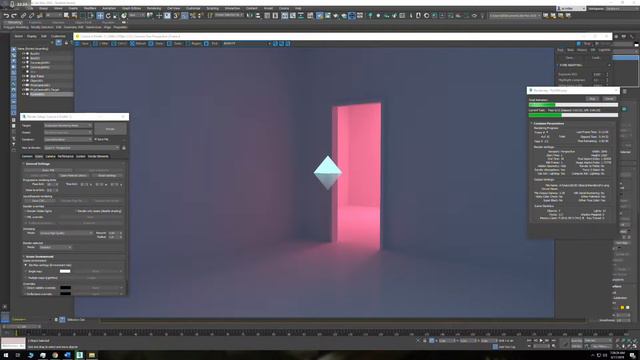Enable Reflections override checkbox
Image resolution: width=640 pixels, height=360 pixels.
click(25, 293)
